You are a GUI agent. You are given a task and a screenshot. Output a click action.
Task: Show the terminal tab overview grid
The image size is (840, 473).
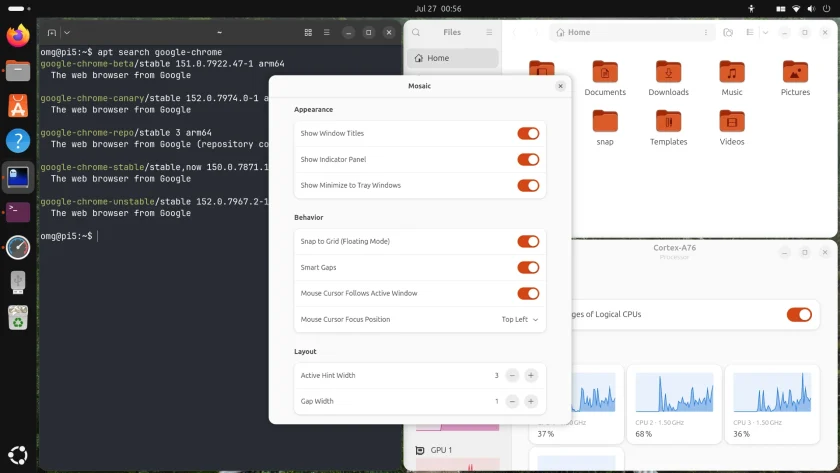(x=308, y=33)
